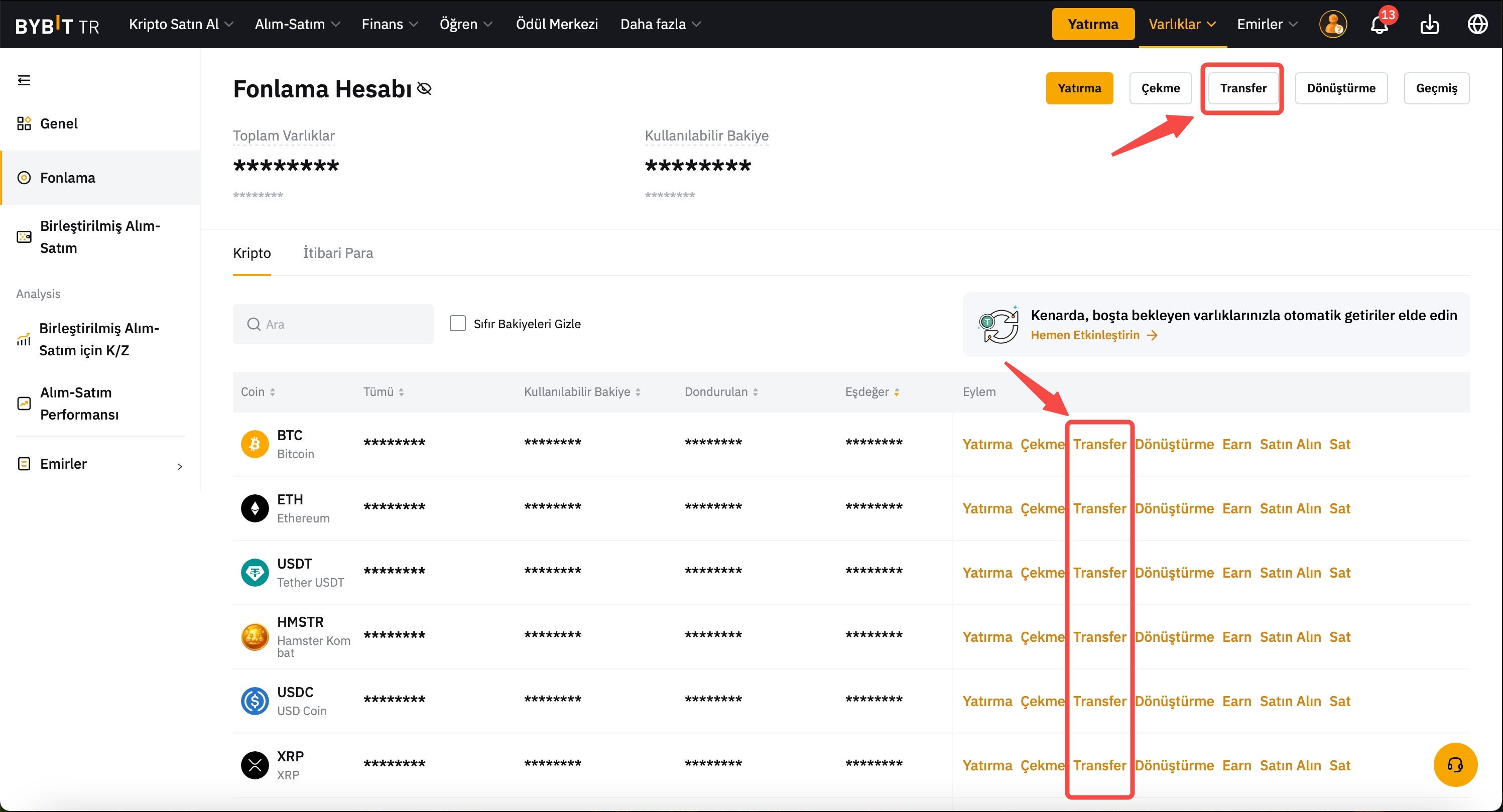Collapse the sidebar with the hamburger icon
Image resolution: width=1503 pixels, height=812 pixels.
click(24, 80)
